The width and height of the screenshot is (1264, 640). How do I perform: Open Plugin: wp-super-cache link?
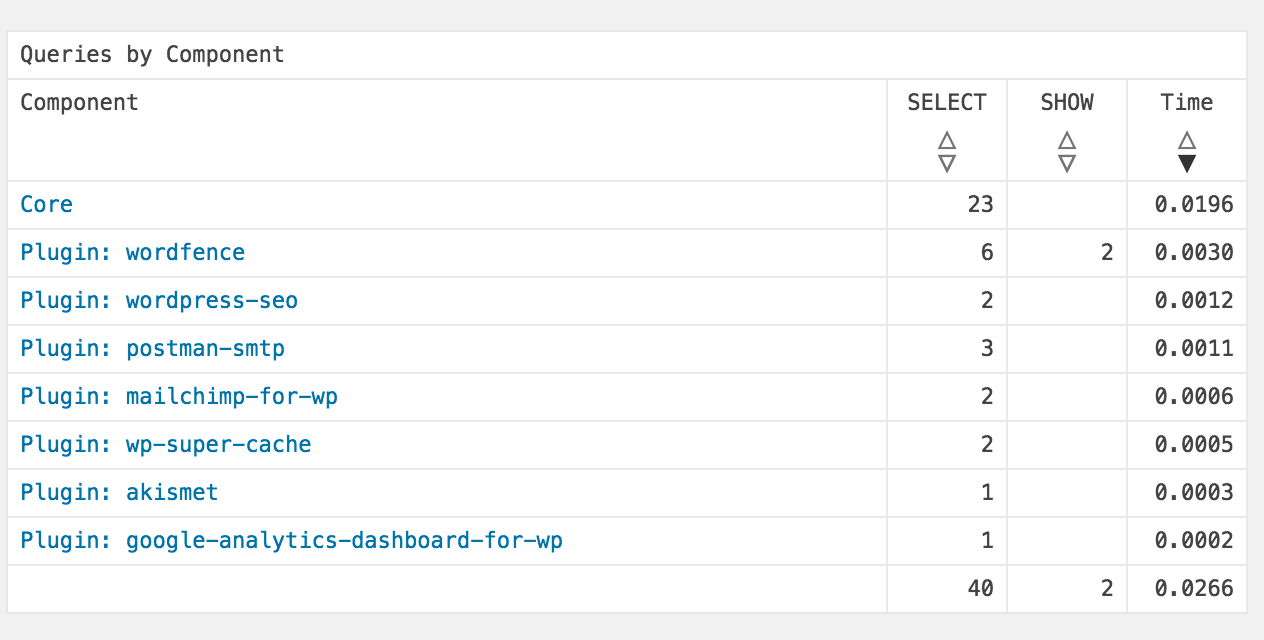[166, 445]
